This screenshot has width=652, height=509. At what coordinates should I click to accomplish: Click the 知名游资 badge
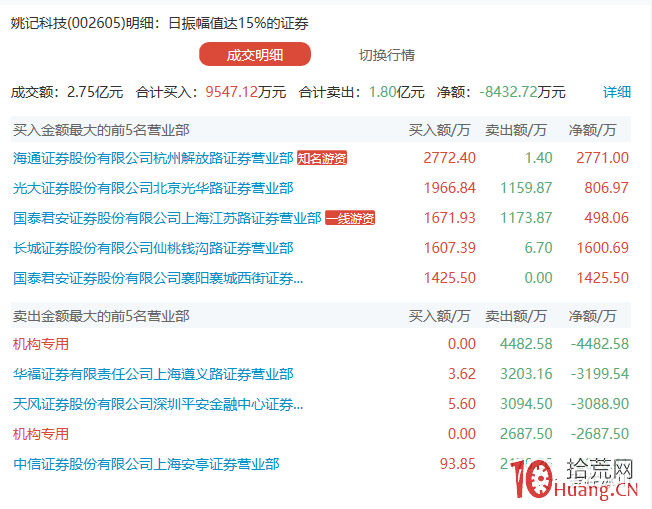322,158
